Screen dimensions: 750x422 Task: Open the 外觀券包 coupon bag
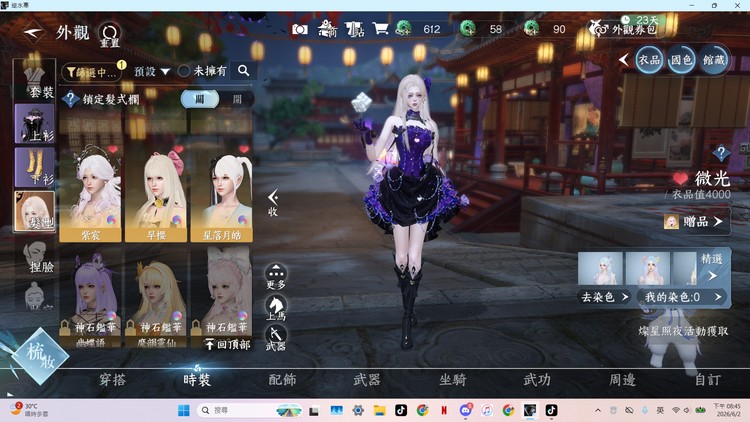pyautogui.click(x=622, y=29)
